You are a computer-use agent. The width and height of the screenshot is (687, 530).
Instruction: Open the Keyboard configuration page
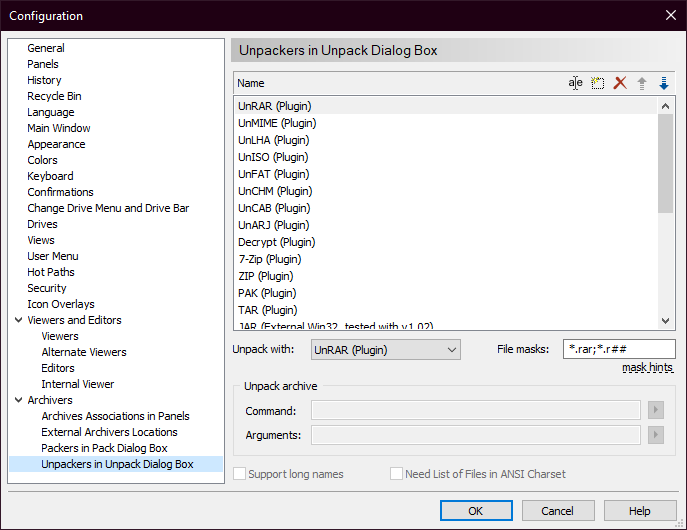[x=50, y=176]
